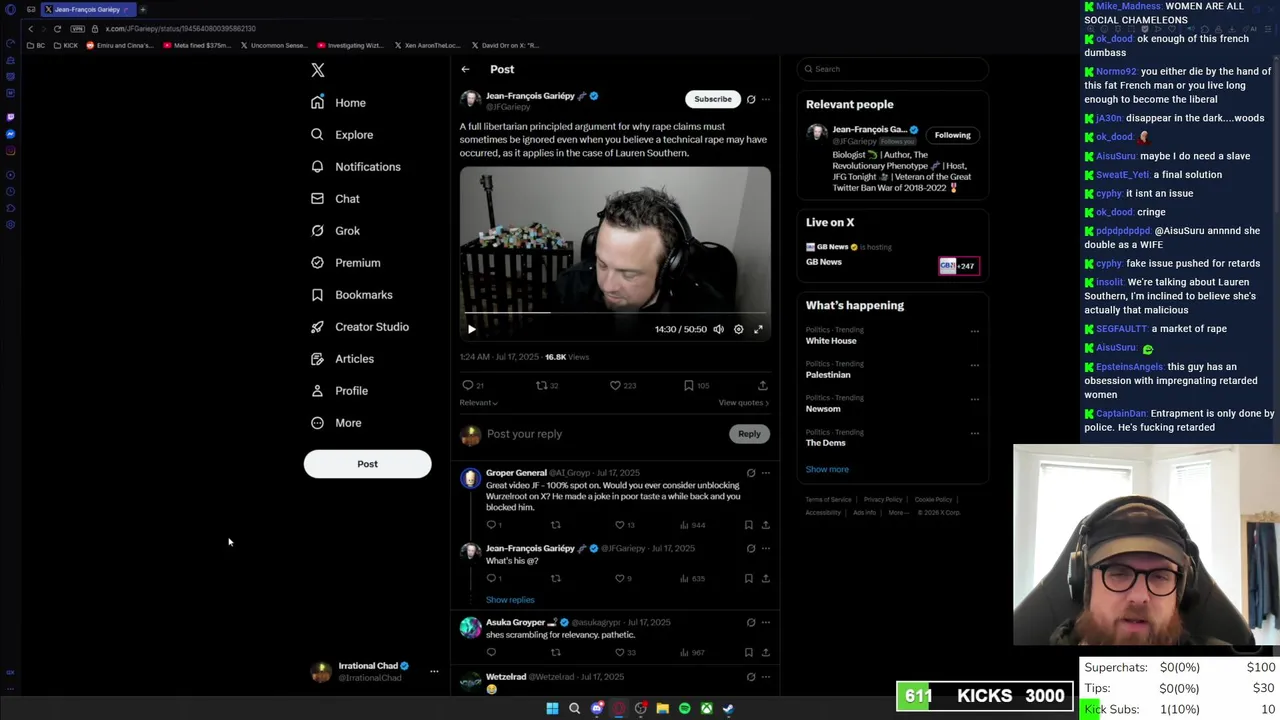The height and width of the screenshot is (720, 1280).
Task: Click Show more under What's happening
Action: 827,469
